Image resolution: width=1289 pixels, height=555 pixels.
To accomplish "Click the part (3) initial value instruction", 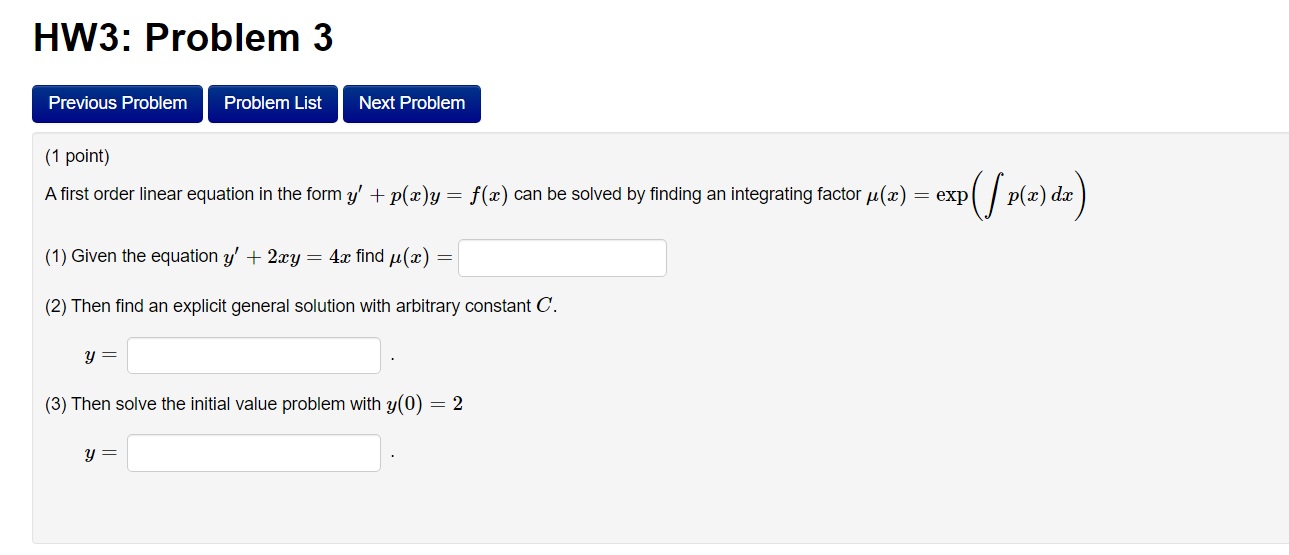I will pyautogui.click(x=254, y=404).
